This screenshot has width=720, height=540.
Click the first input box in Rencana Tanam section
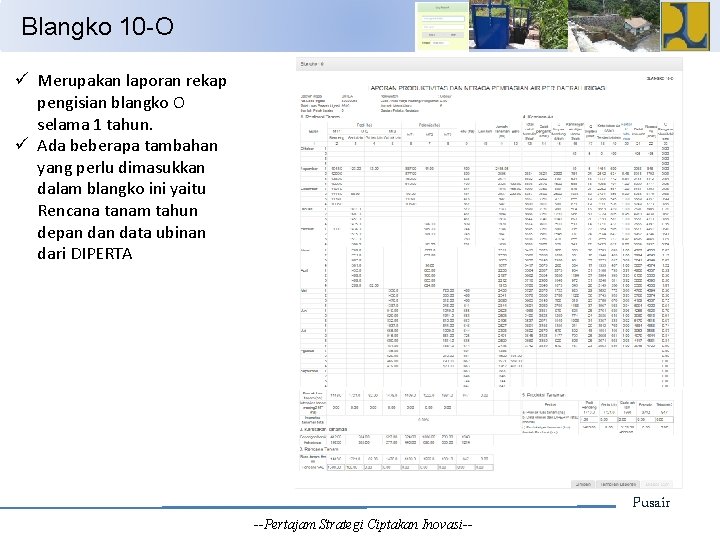tap(336, 467)
